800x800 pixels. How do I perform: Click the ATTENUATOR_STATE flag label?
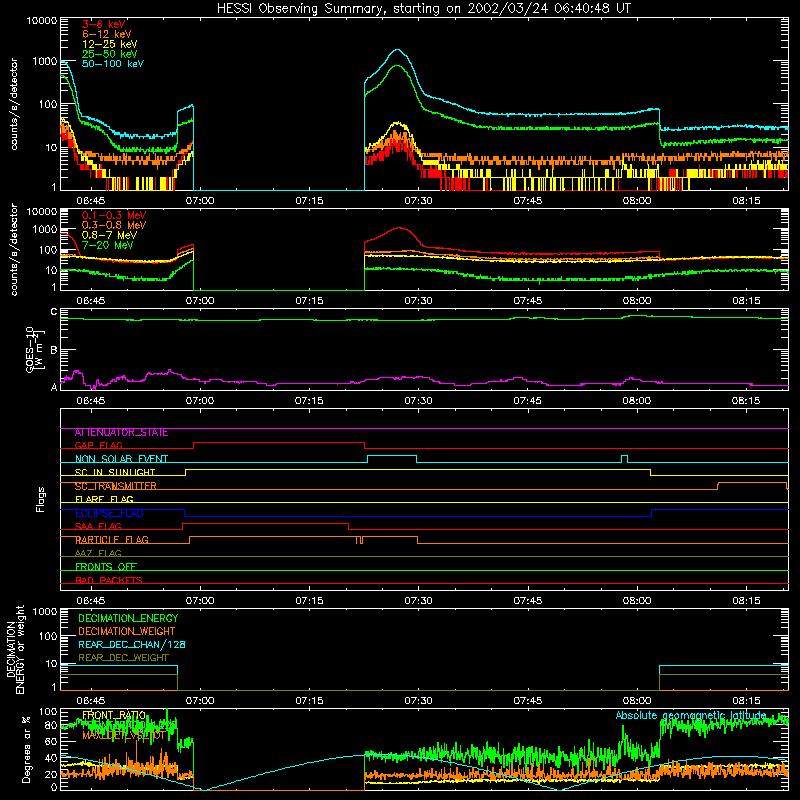coord(121,433)
